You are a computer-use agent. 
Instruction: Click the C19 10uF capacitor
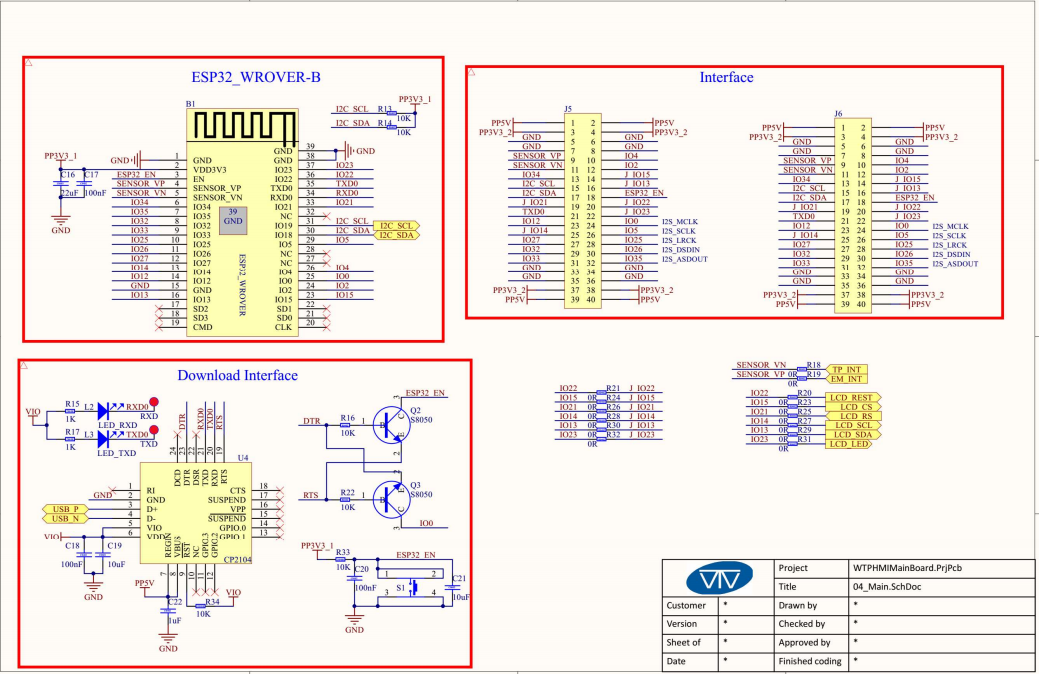pyautogui.click(x=103, y=555)
